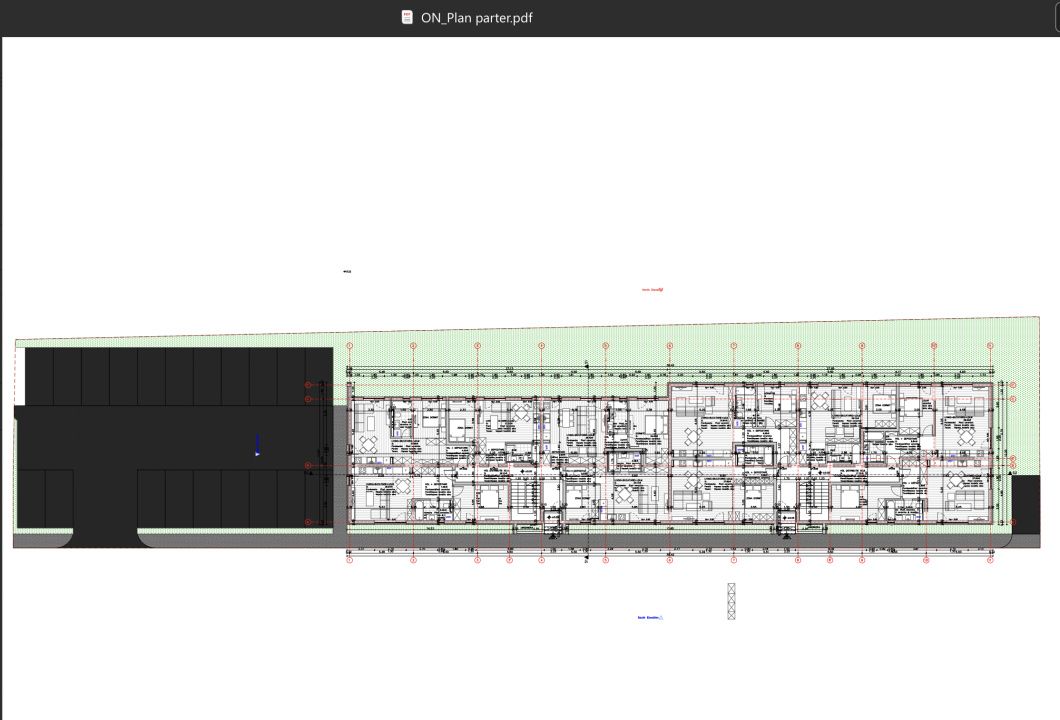The width and height of the screenshot is (1060, 720).
Task: Click the blue north arrow in parking lot
Action: click(258, 445)
